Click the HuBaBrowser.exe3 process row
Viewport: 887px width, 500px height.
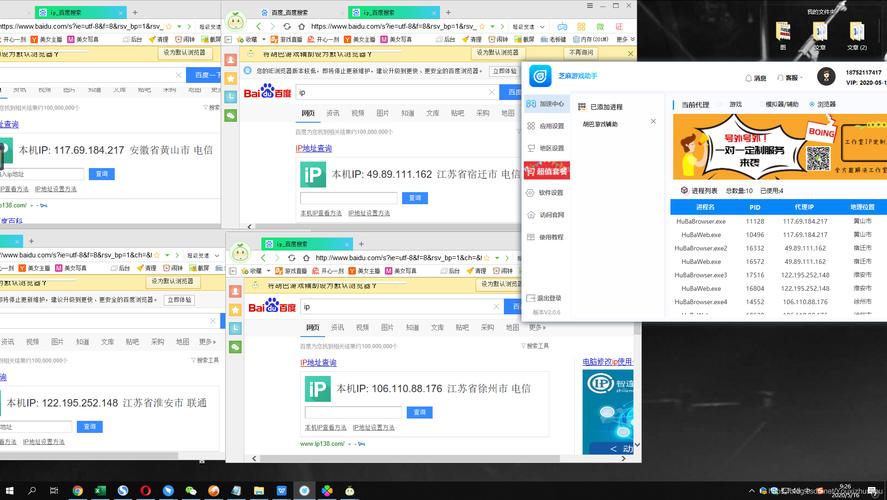coord(778,275)
